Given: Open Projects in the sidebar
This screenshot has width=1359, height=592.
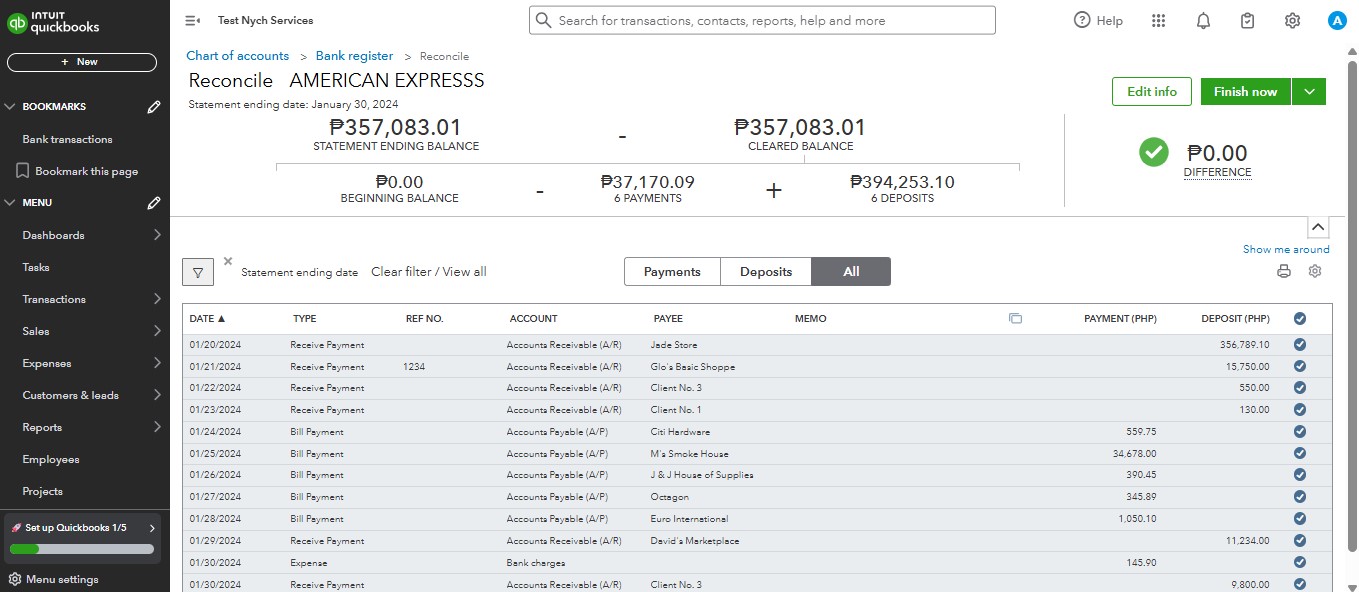Looking at the screenshot, I should (43, 491).
